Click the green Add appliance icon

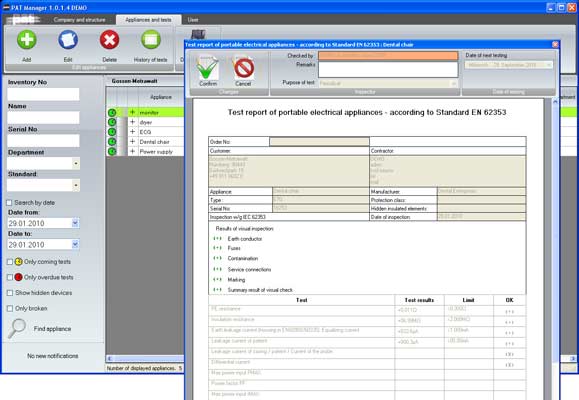coord(27,40)
